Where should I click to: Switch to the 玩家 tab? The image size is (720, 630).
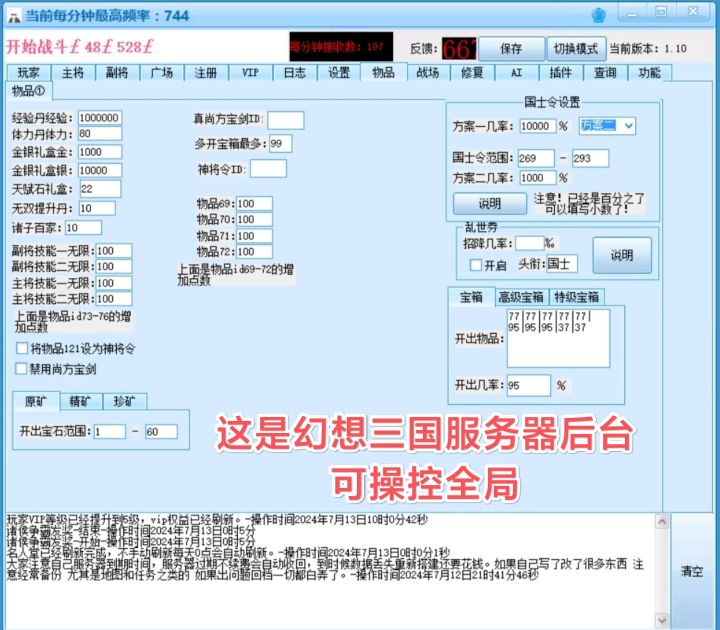(28, 73)
